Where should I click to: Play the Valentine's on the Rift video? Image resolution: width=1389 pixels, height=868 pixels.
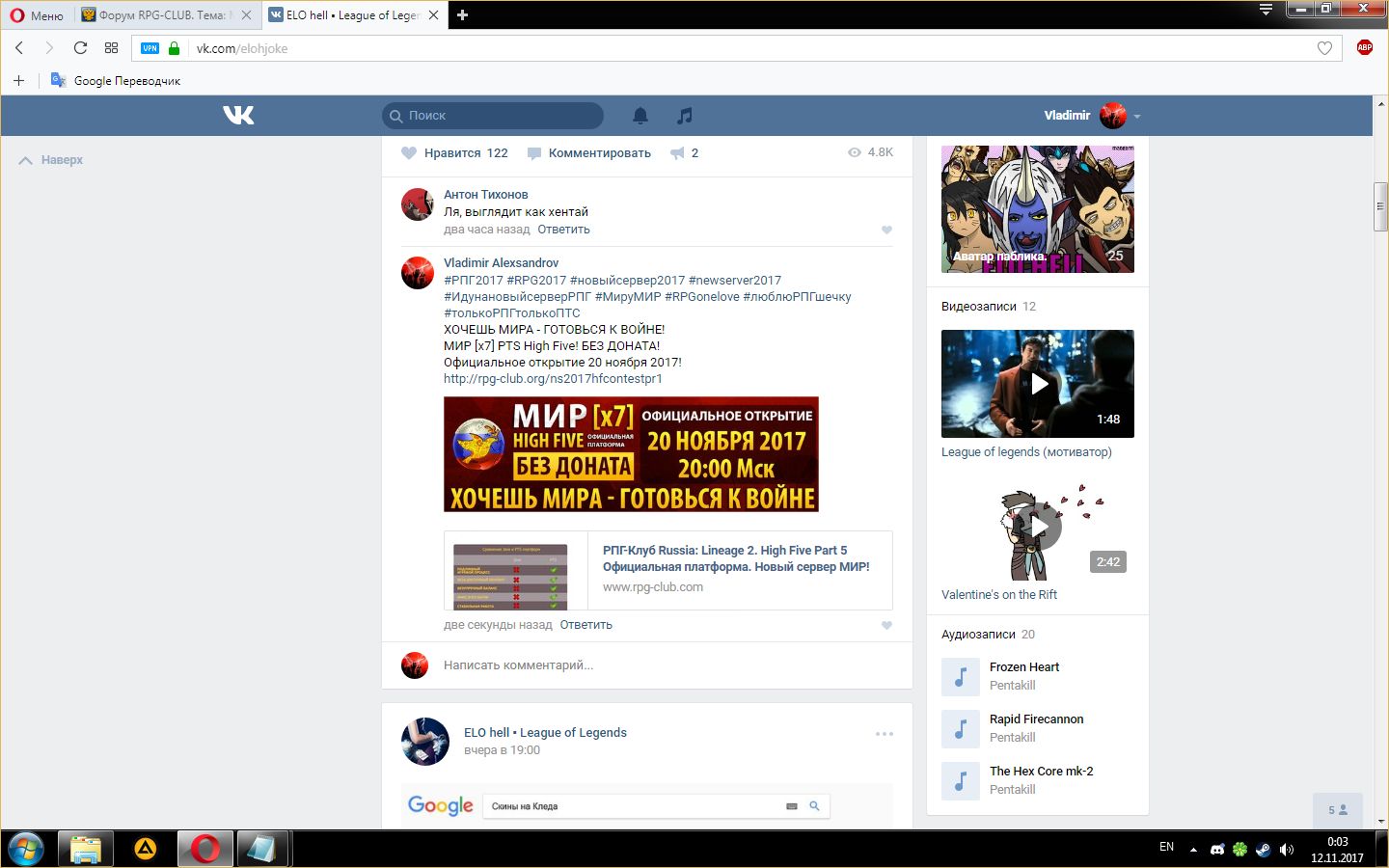[1038, 528]
